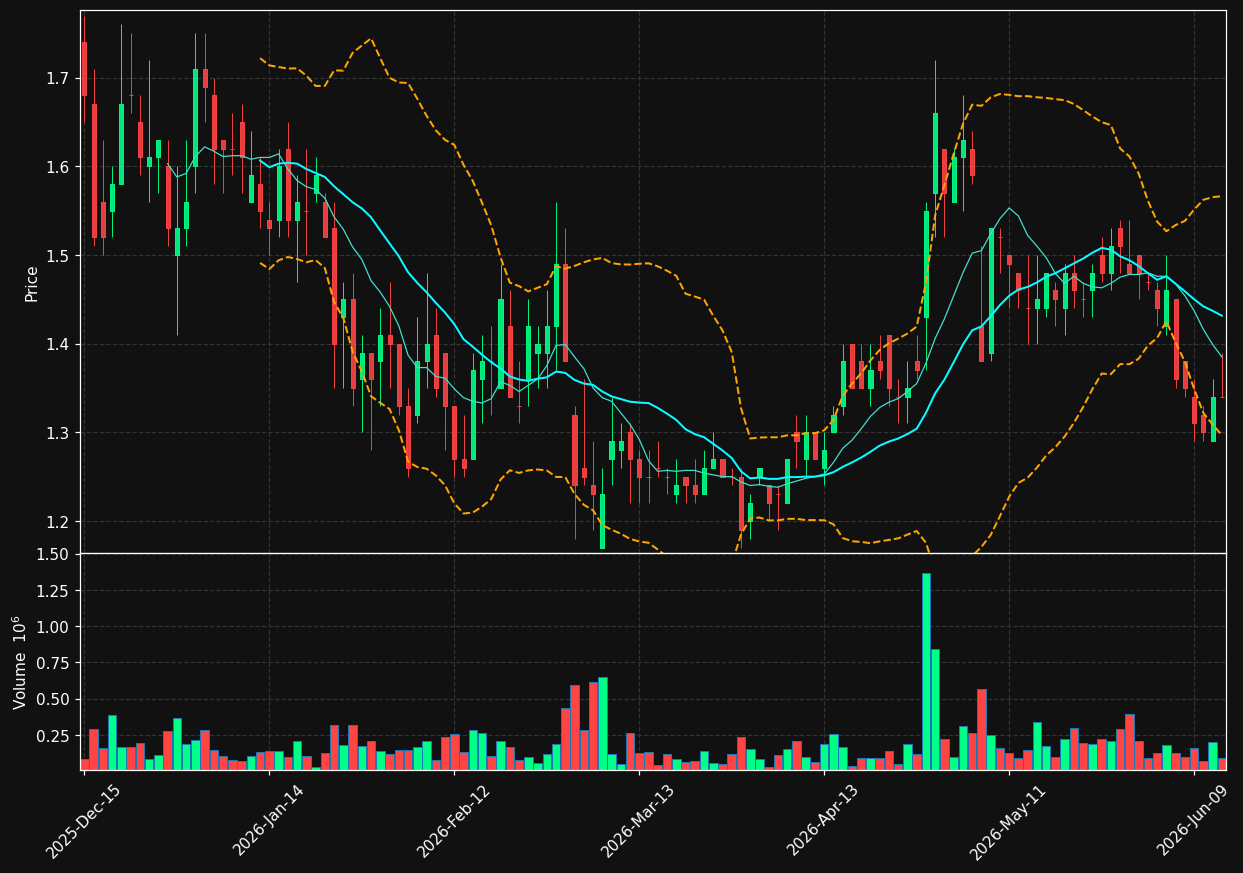
Task: Click the 0.75 volume axis label
Action: pyautogui.click(x=55, y=663)
